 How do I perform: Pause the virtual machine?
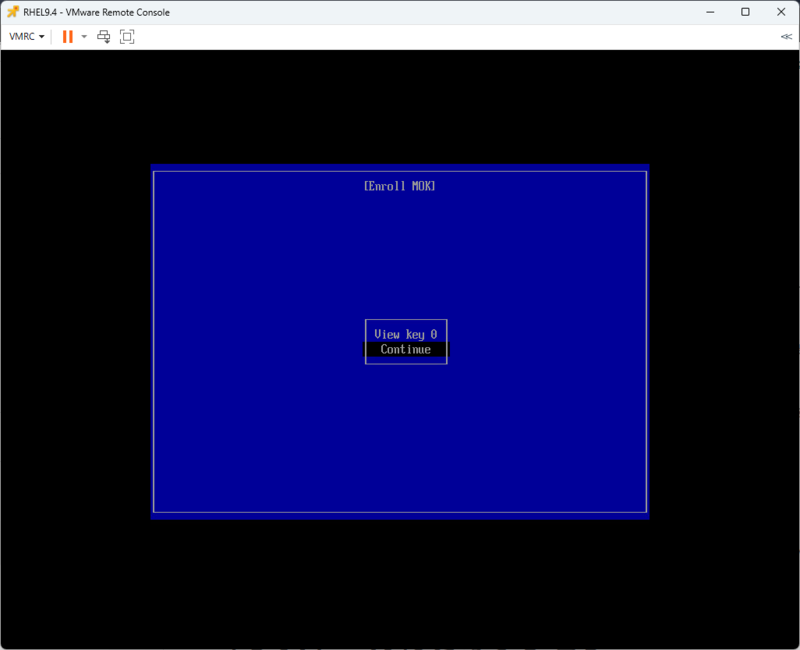(67, 37)
